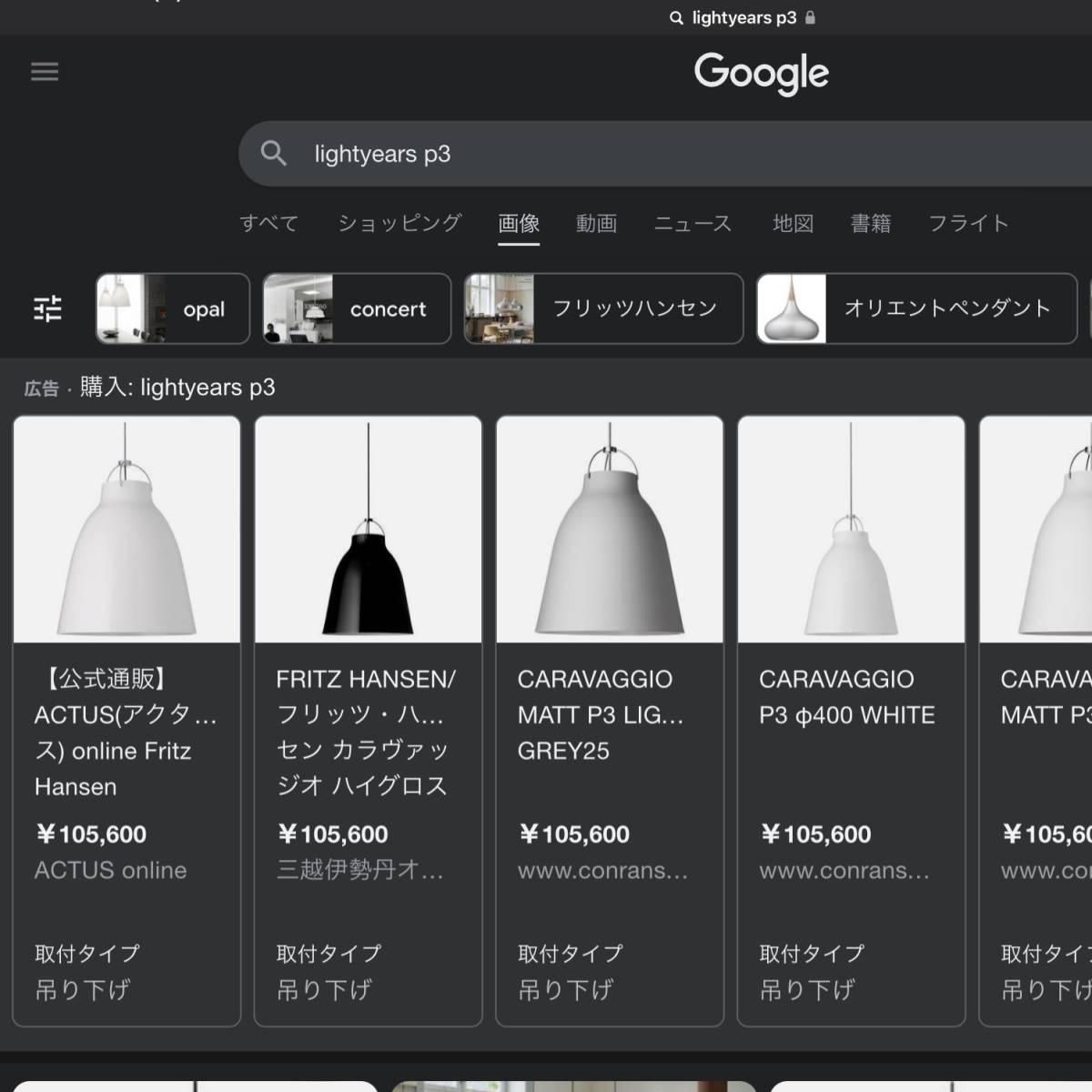
Task: Select the 画像 tab
Action: [519, 223]
